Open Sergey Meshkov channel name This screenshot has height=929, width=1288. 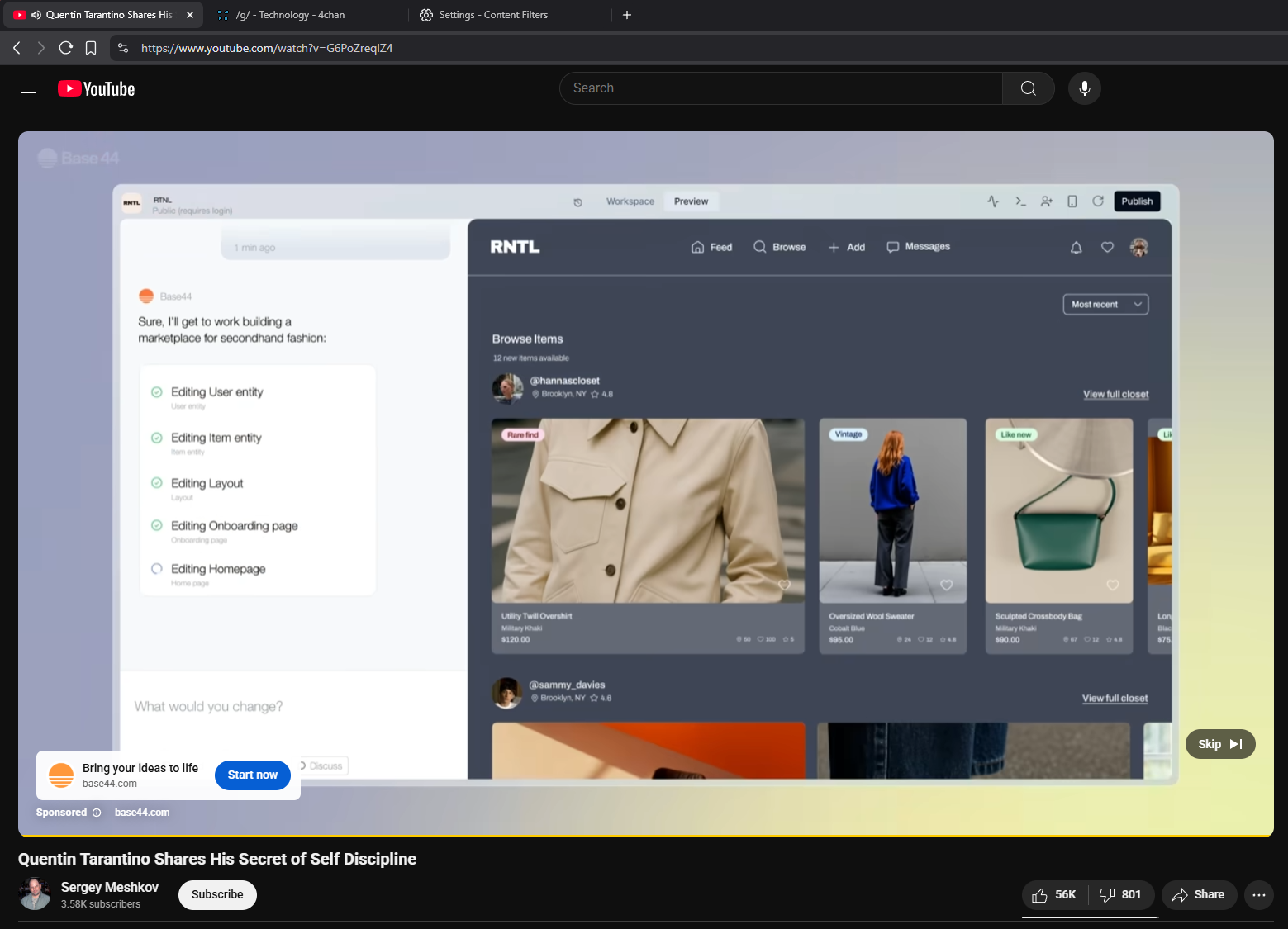[110, 887]
